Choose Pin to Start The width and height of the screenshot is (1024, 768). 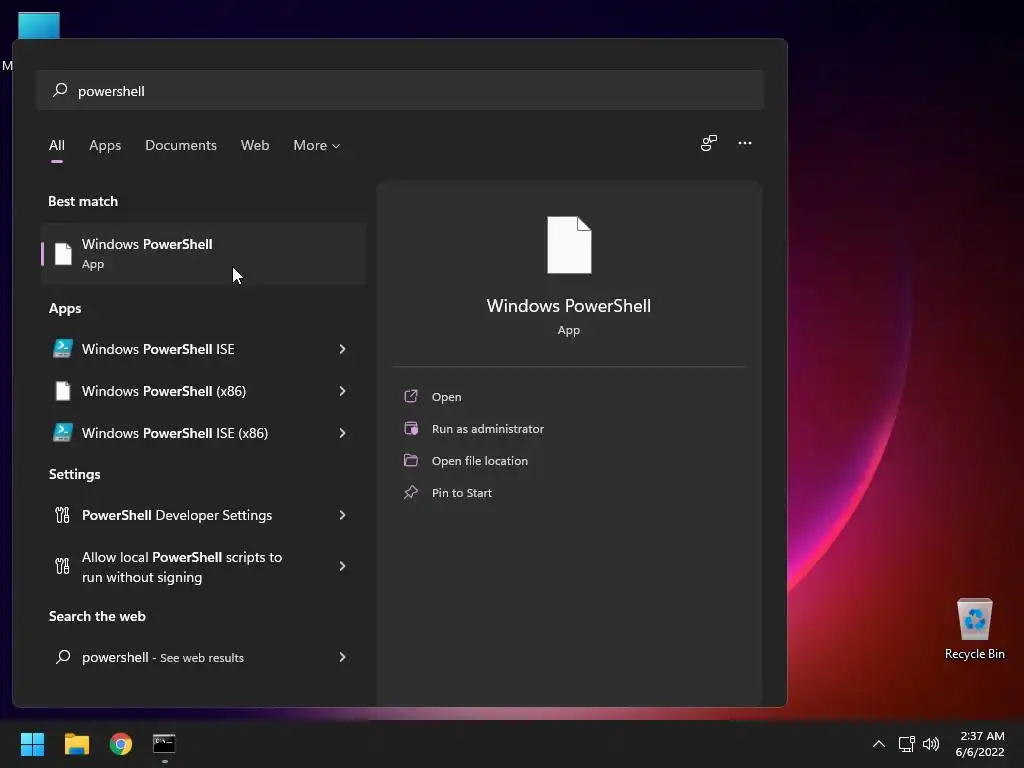click(x=462, y=493)
